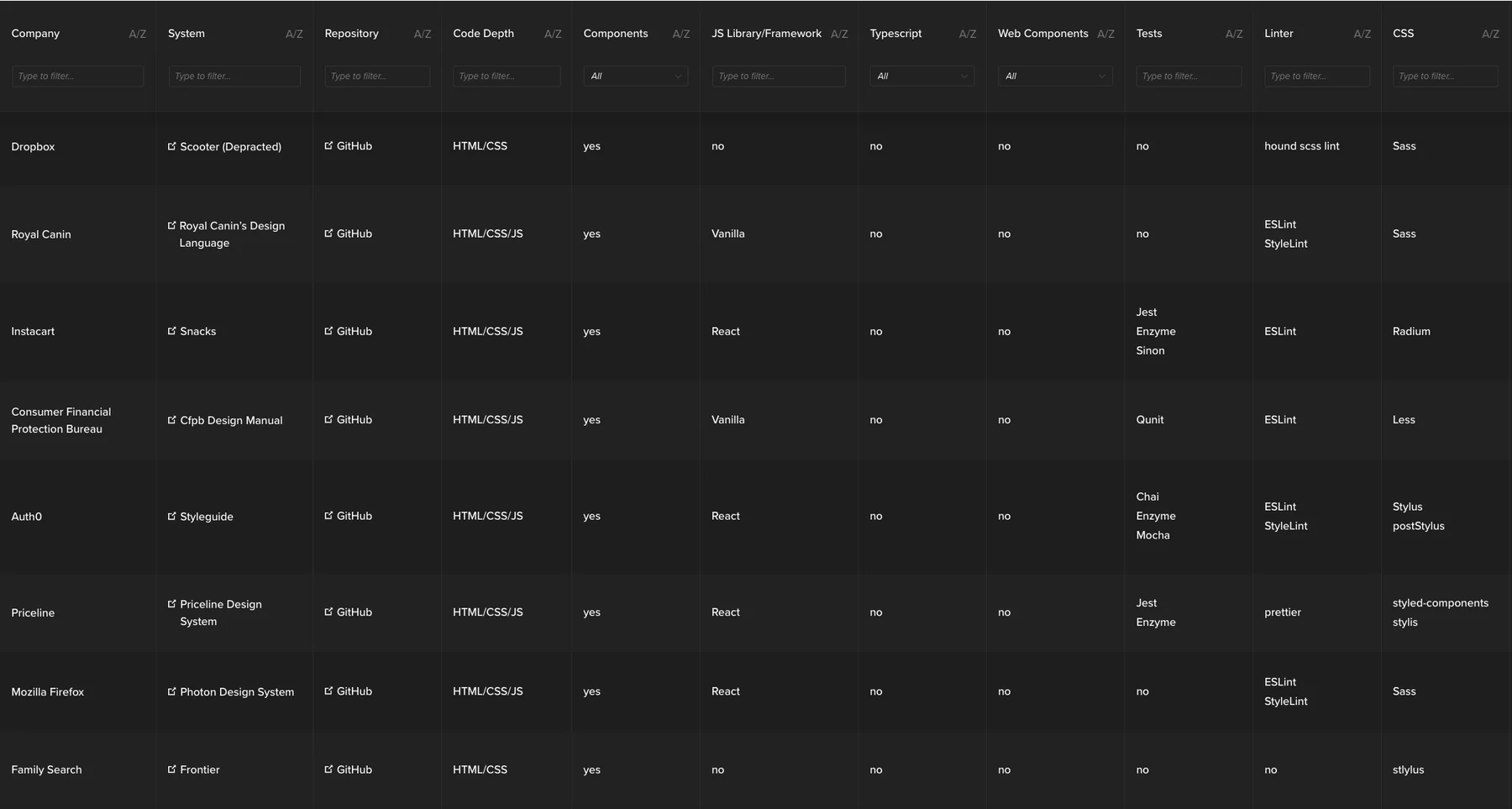The width and height of the screenshot is (1512, 809).
Task: Open the Frontier system link
Action: 200,770
